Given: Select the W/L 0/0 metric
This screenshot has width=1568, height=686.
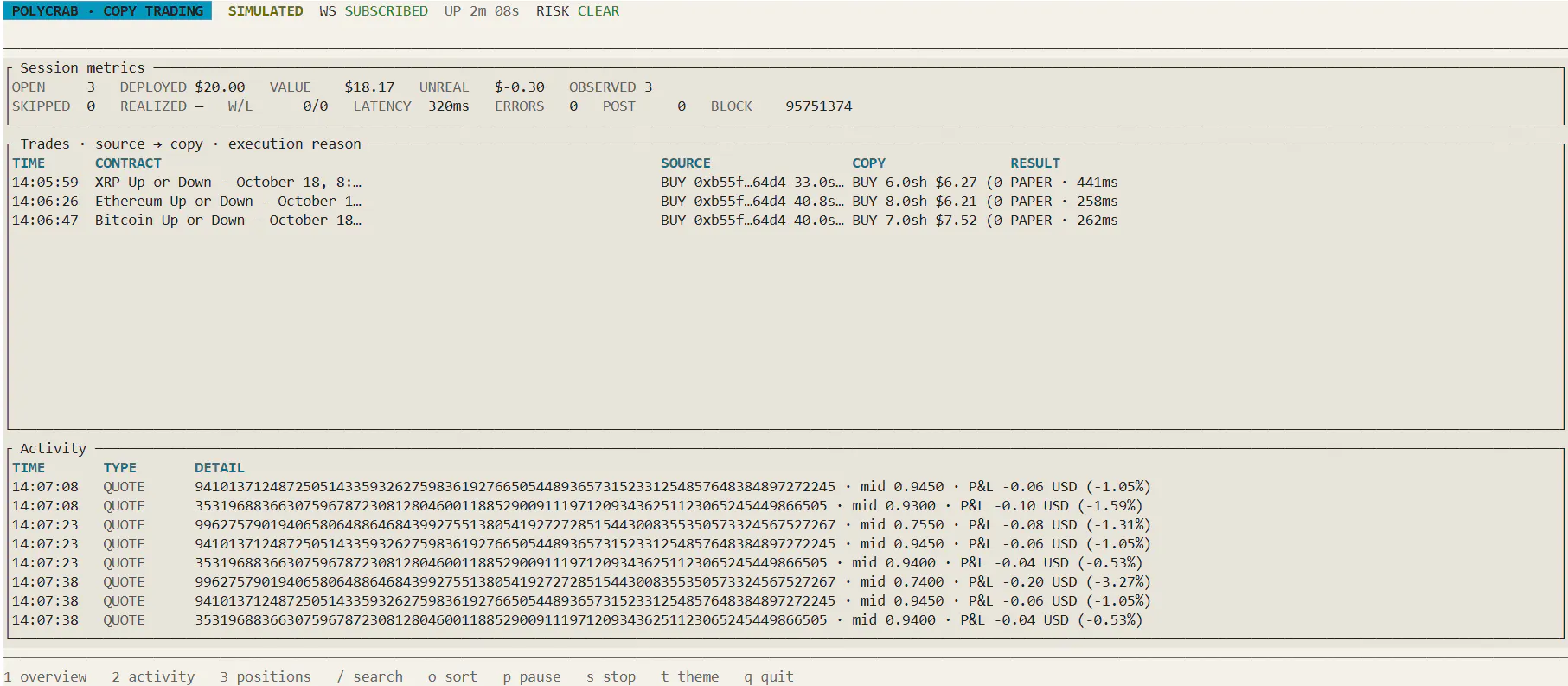Looking at the screenshot, I should [x=278, y=106].
